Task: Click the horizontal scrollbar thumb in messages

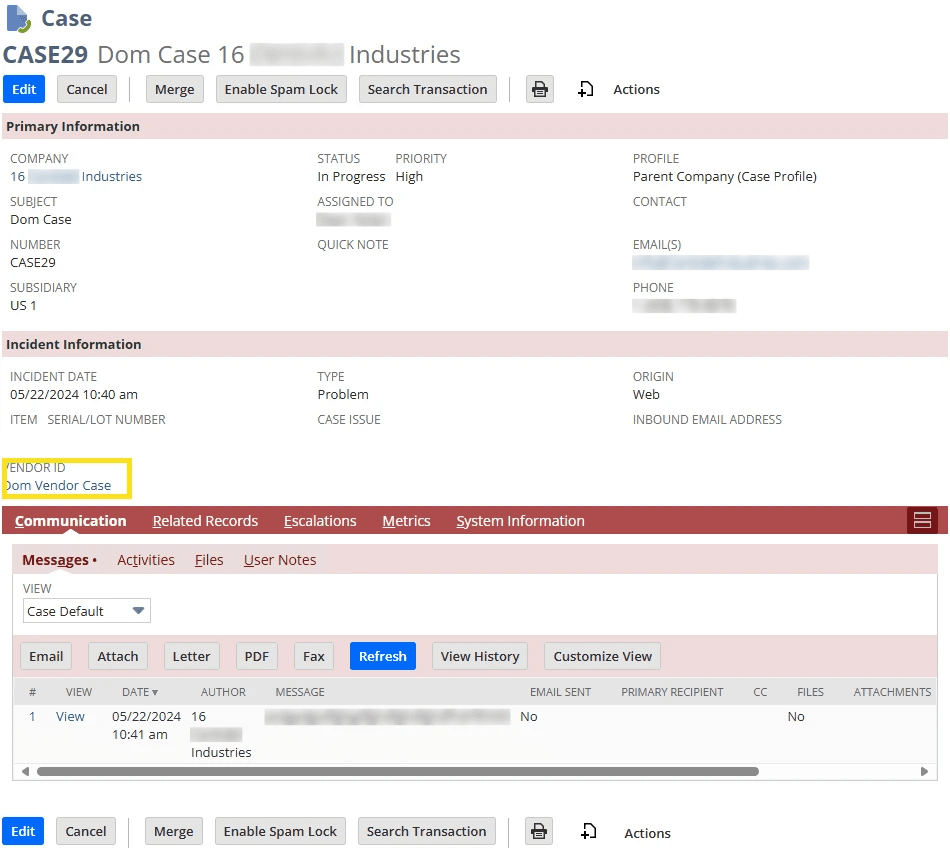Action: coord(397,771)
